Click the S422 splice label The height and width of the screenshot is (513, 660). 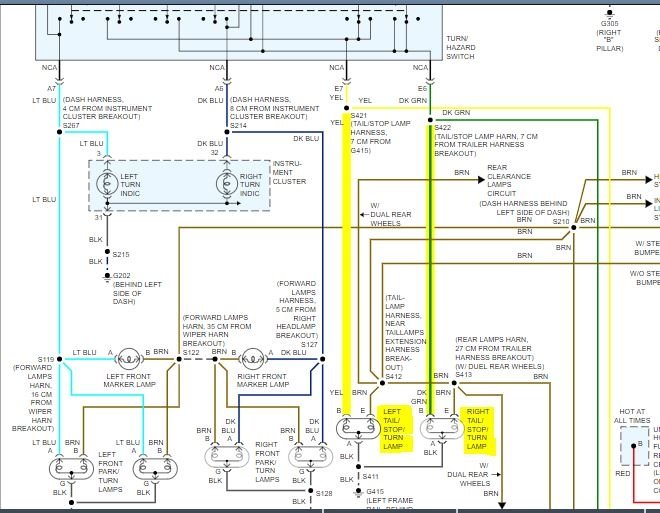coord(443,128)
